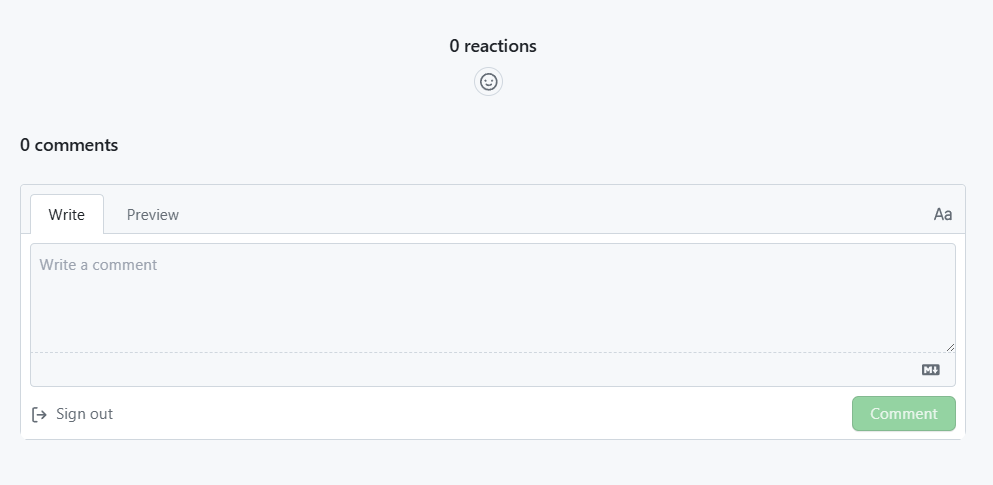Viewport: 993px width, 485px height.
Task: Click the Sign out link
Action: [84, 414]
